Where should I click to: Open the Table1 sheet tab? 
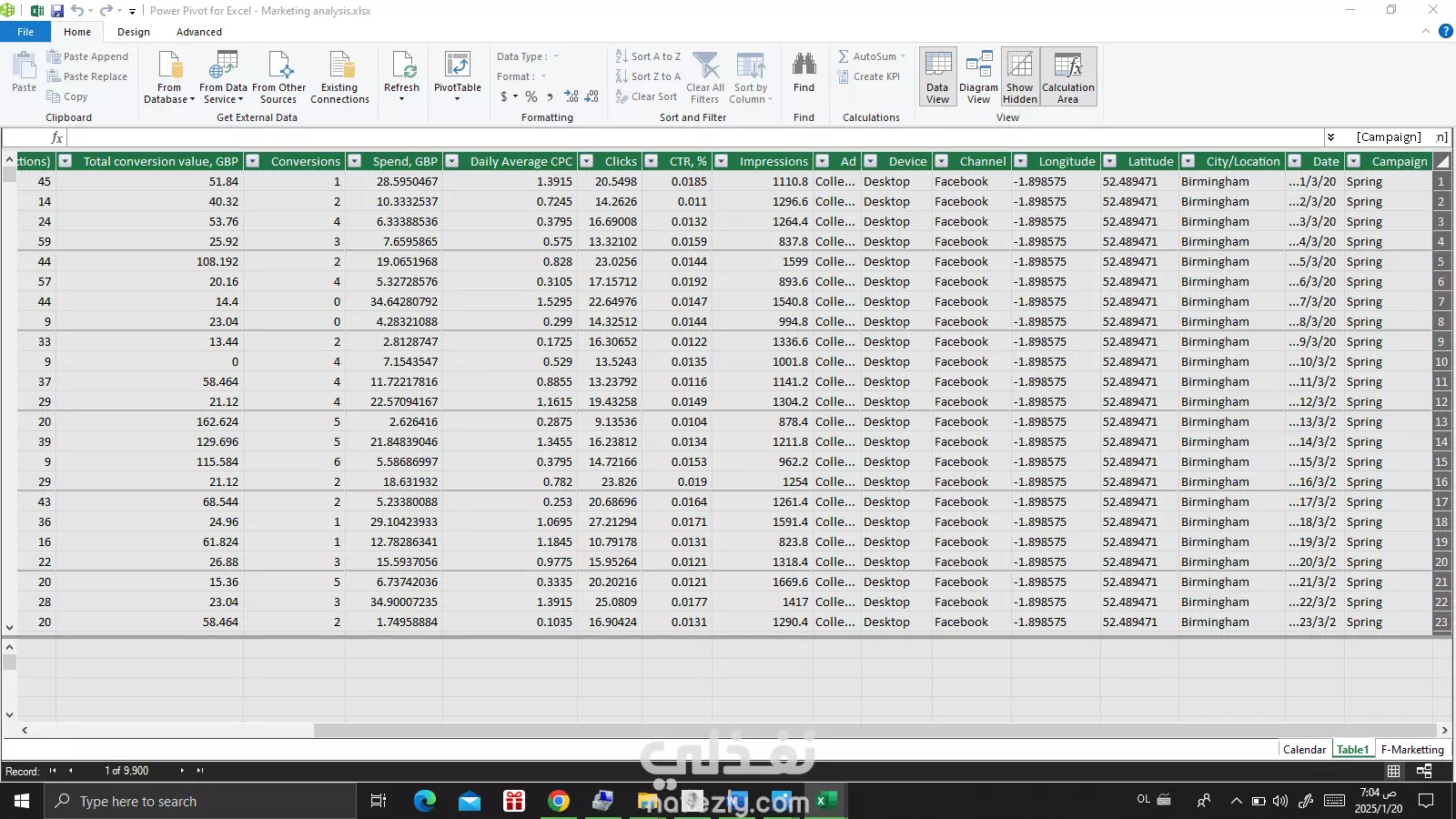click(x=1352, y=750)
